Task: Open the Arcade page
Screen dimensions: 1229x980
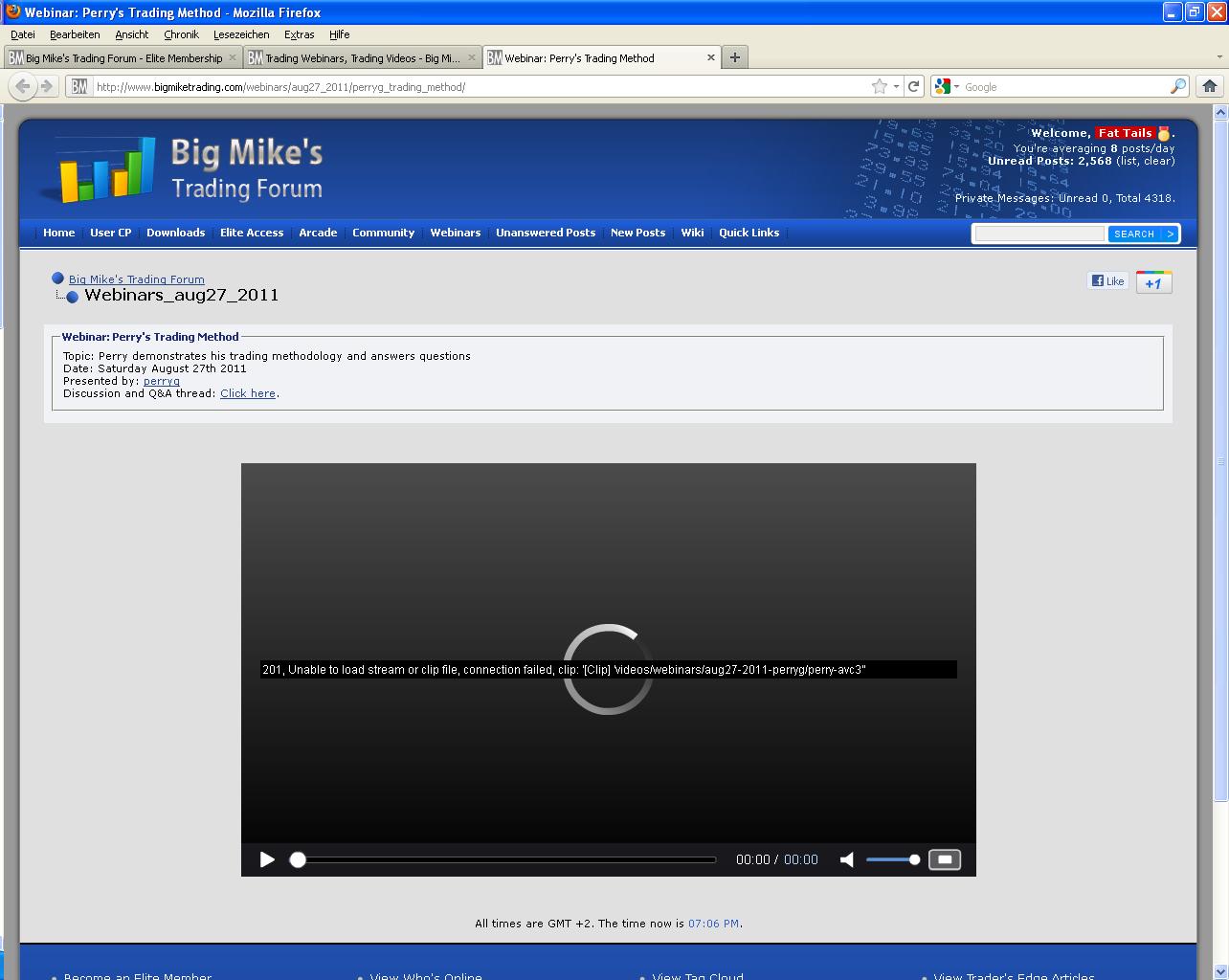Action: pyautogui.click(x=318, y=233)
